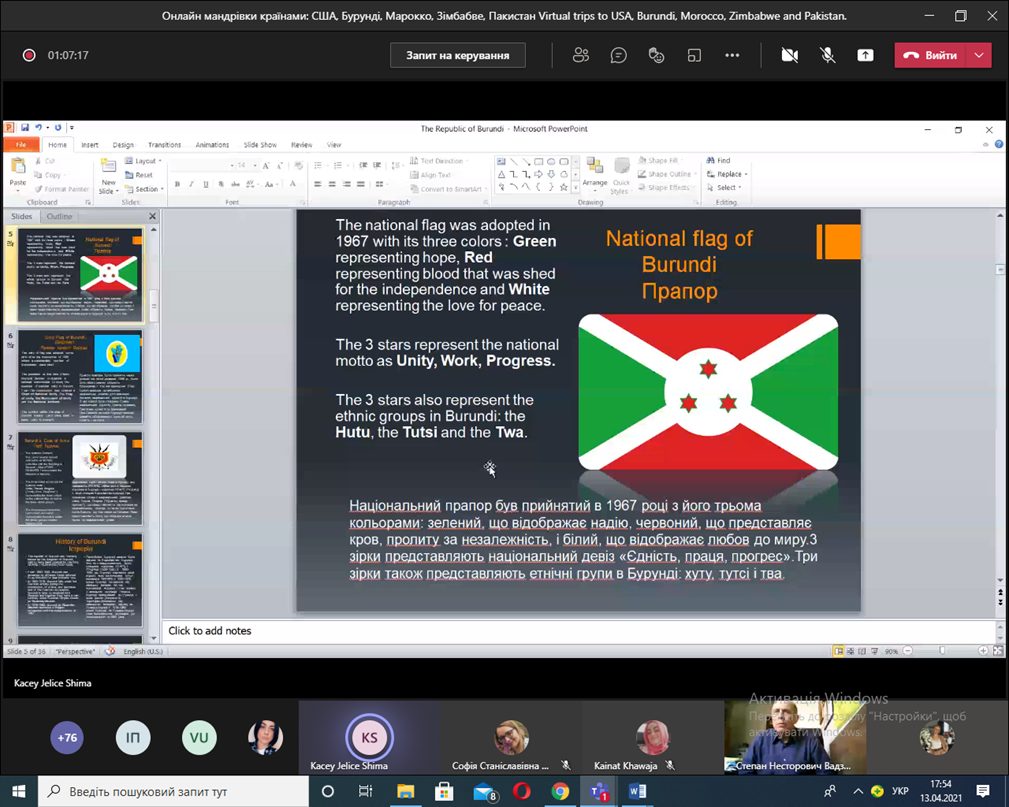1009x807 pixels.
Task: Launch Google Chrome from the taskbar
Action: pyautogui.click(x=560, y=791)
